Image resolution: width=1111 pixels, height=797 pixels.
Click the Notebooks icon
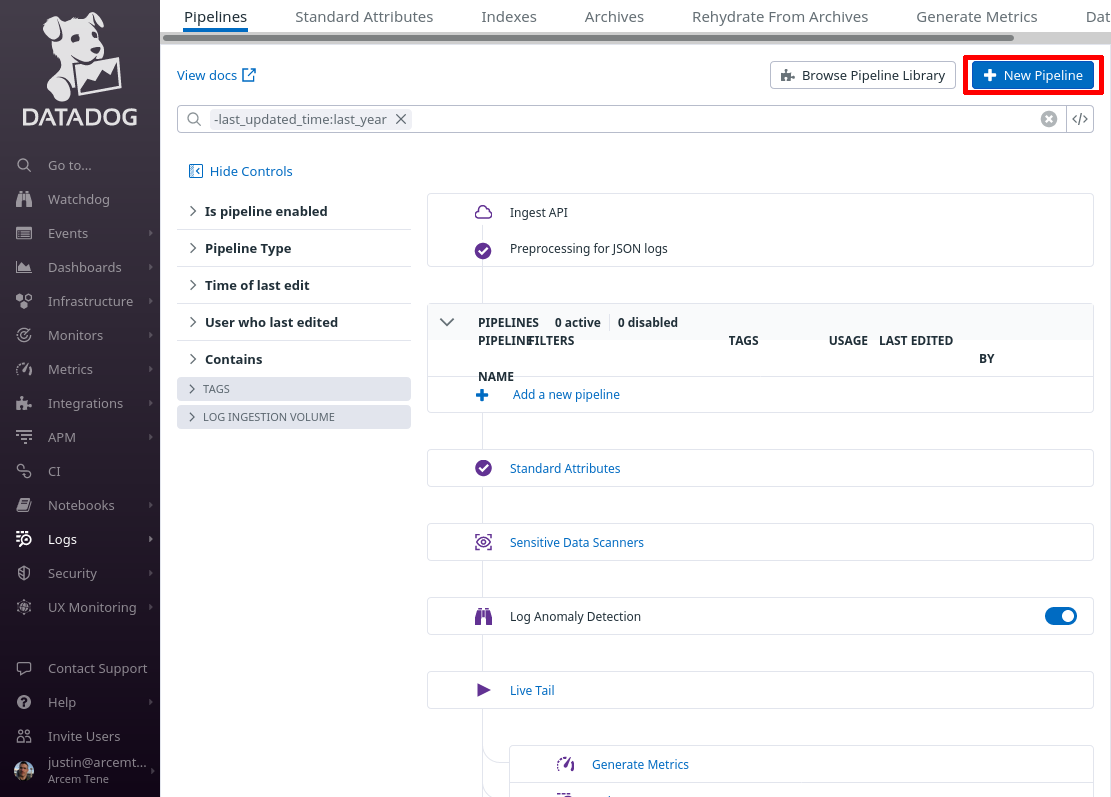[24, 505]
